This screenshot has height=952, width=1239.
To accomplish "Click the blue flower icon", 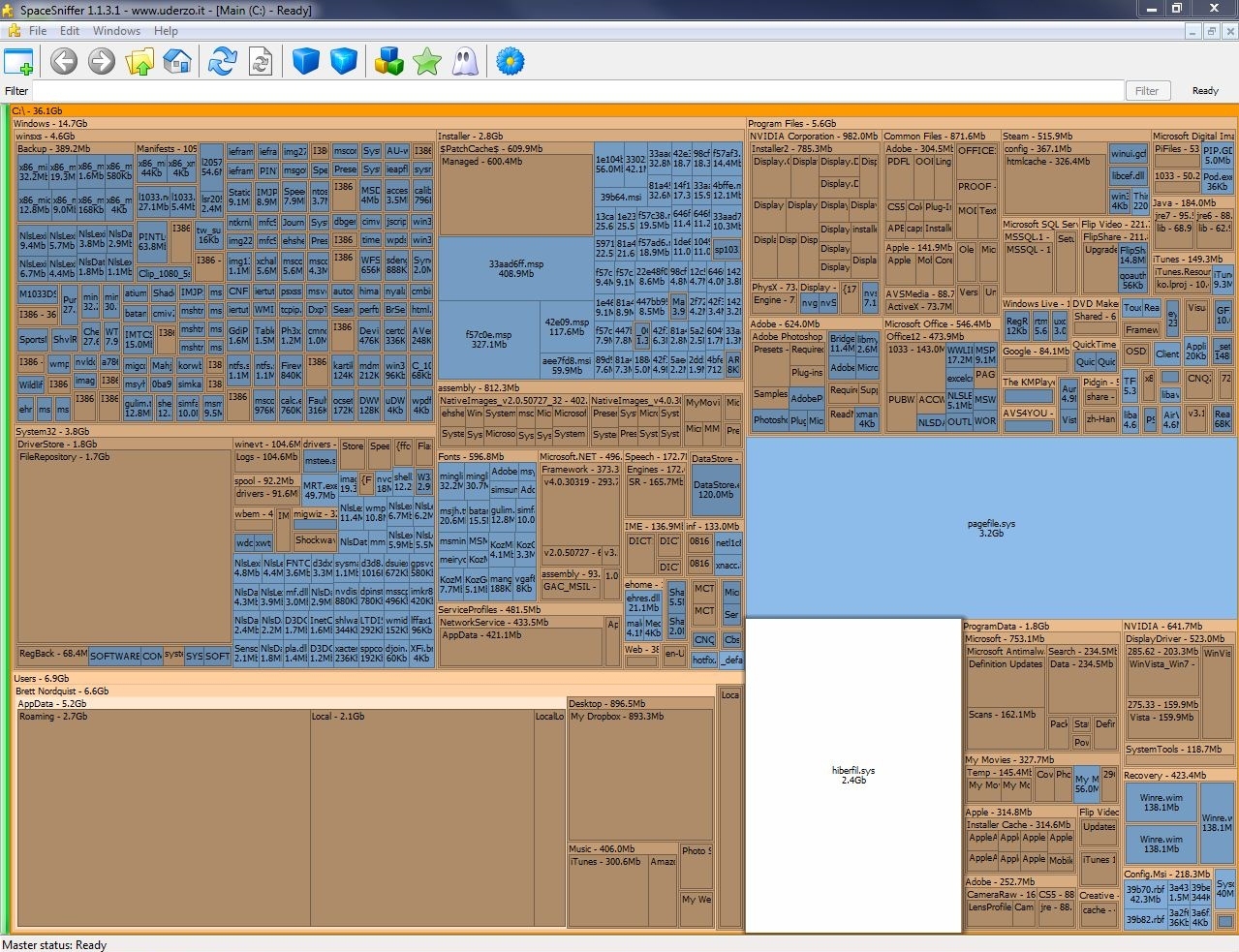I will 510,62.
